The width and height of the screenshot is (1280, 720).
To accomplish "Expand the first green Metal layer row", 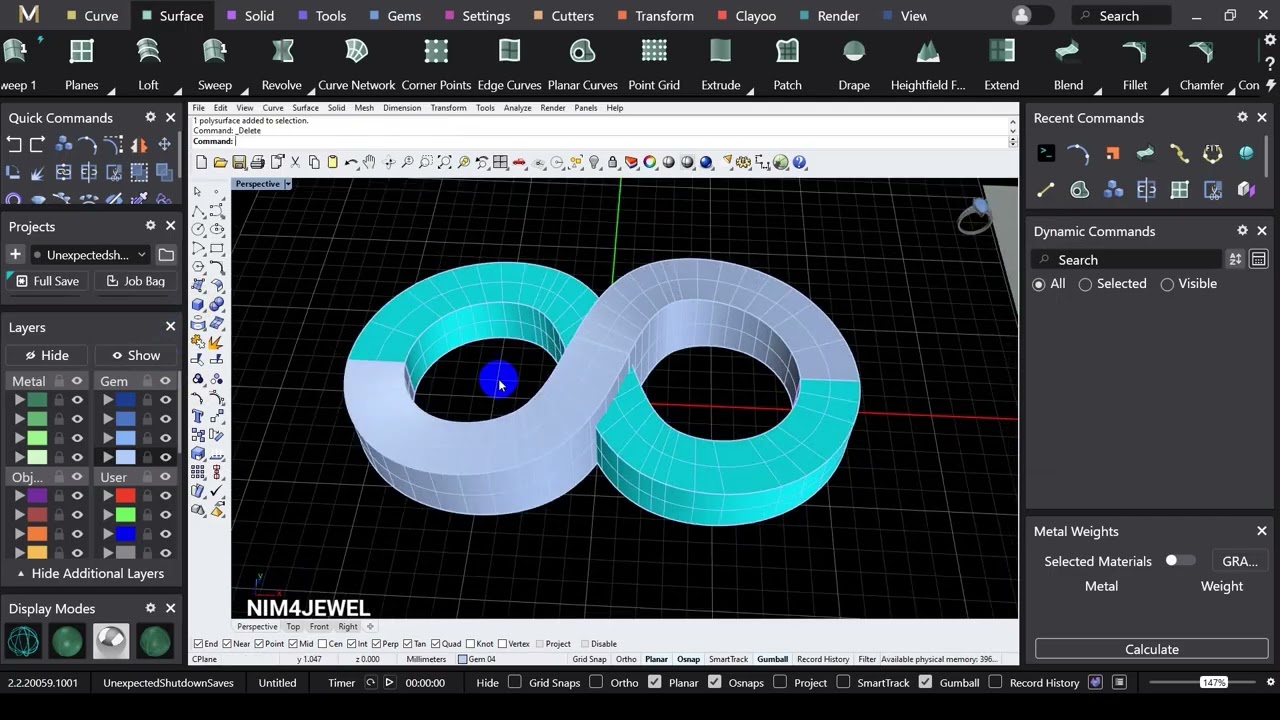I will [19, 400].
